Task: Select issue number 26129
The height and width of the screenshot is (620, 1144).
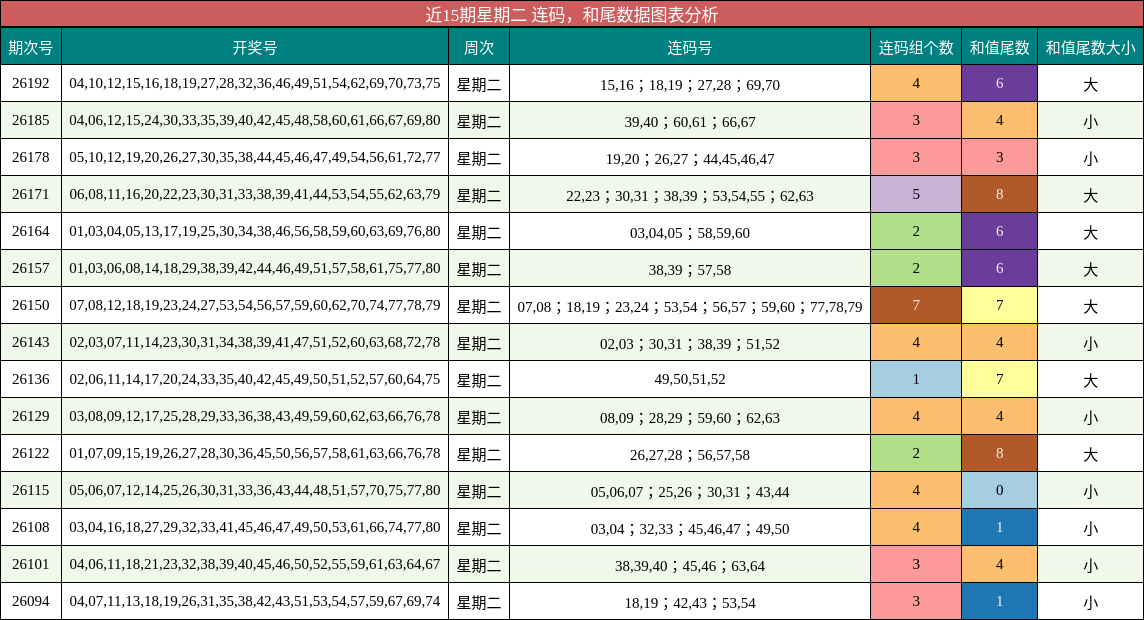Action: point(31,416)
